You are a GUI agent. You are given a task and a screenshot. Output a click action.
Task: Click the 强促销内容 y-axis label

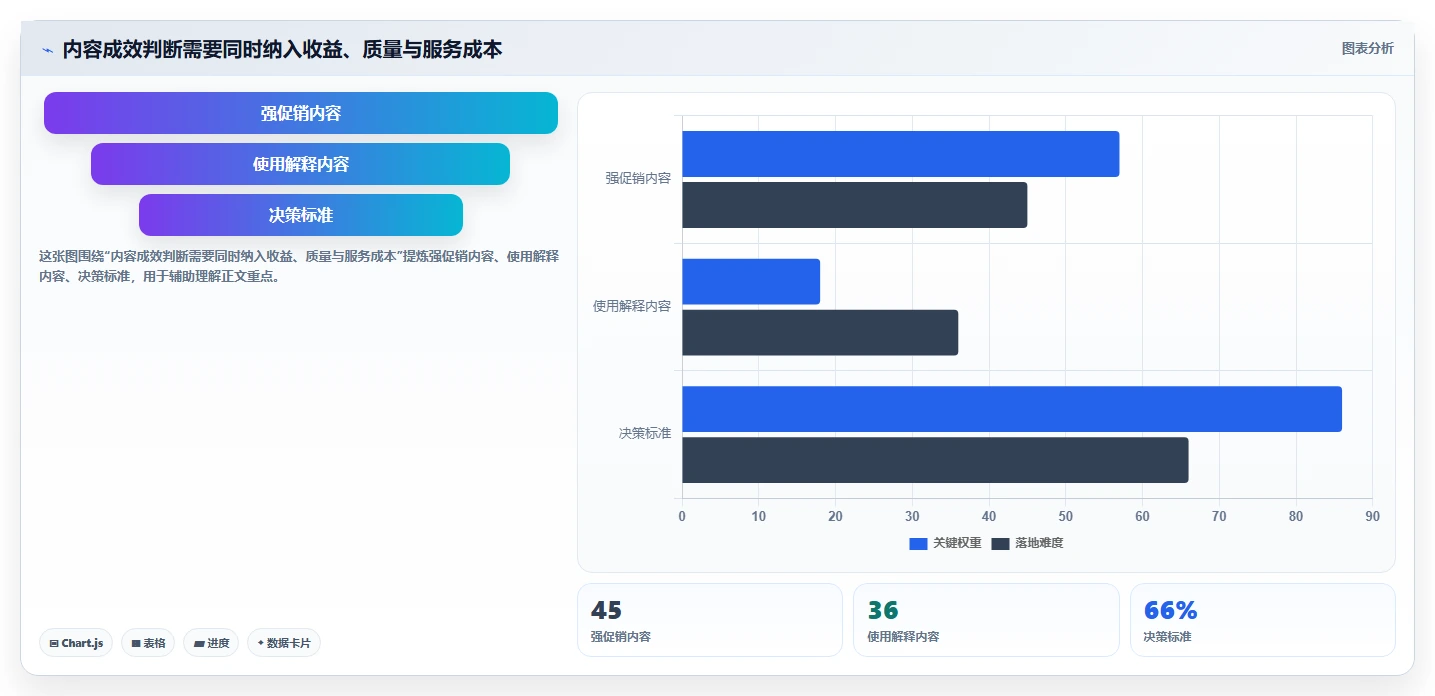pyautogui.click(x=638, y=178)
